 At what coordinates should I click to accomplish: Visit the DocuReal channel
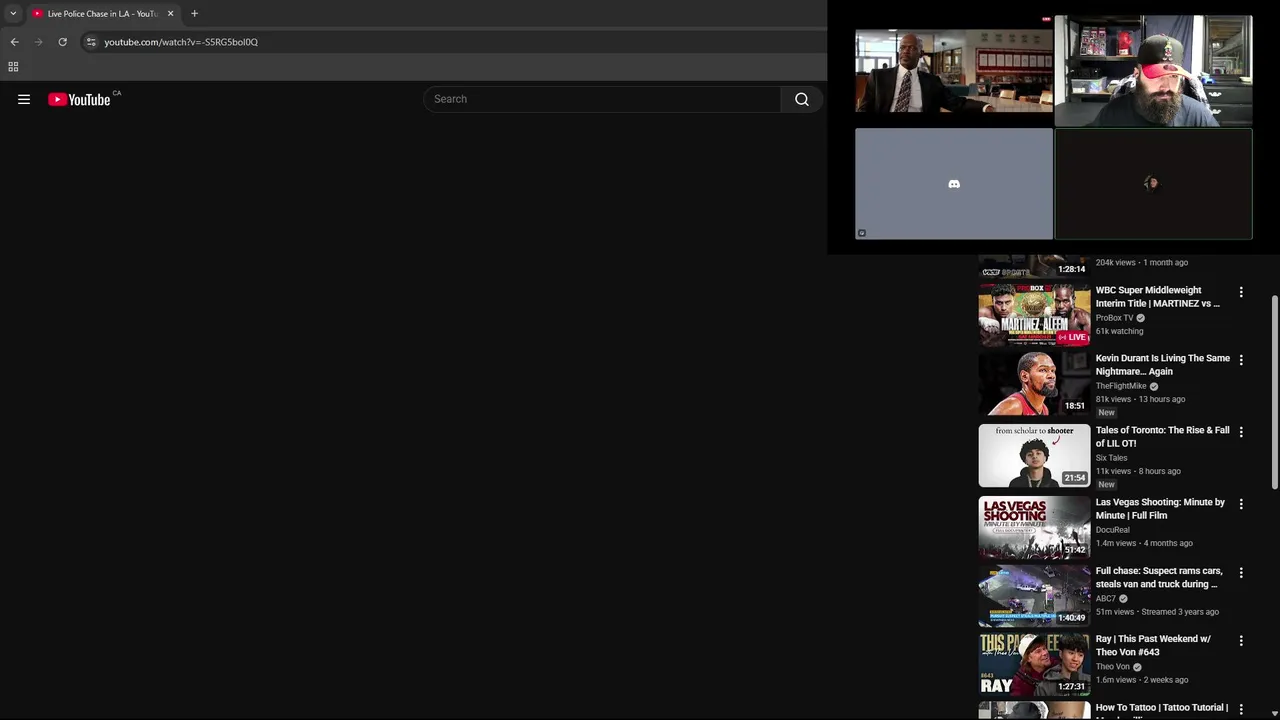click(x=1112, y=530)
